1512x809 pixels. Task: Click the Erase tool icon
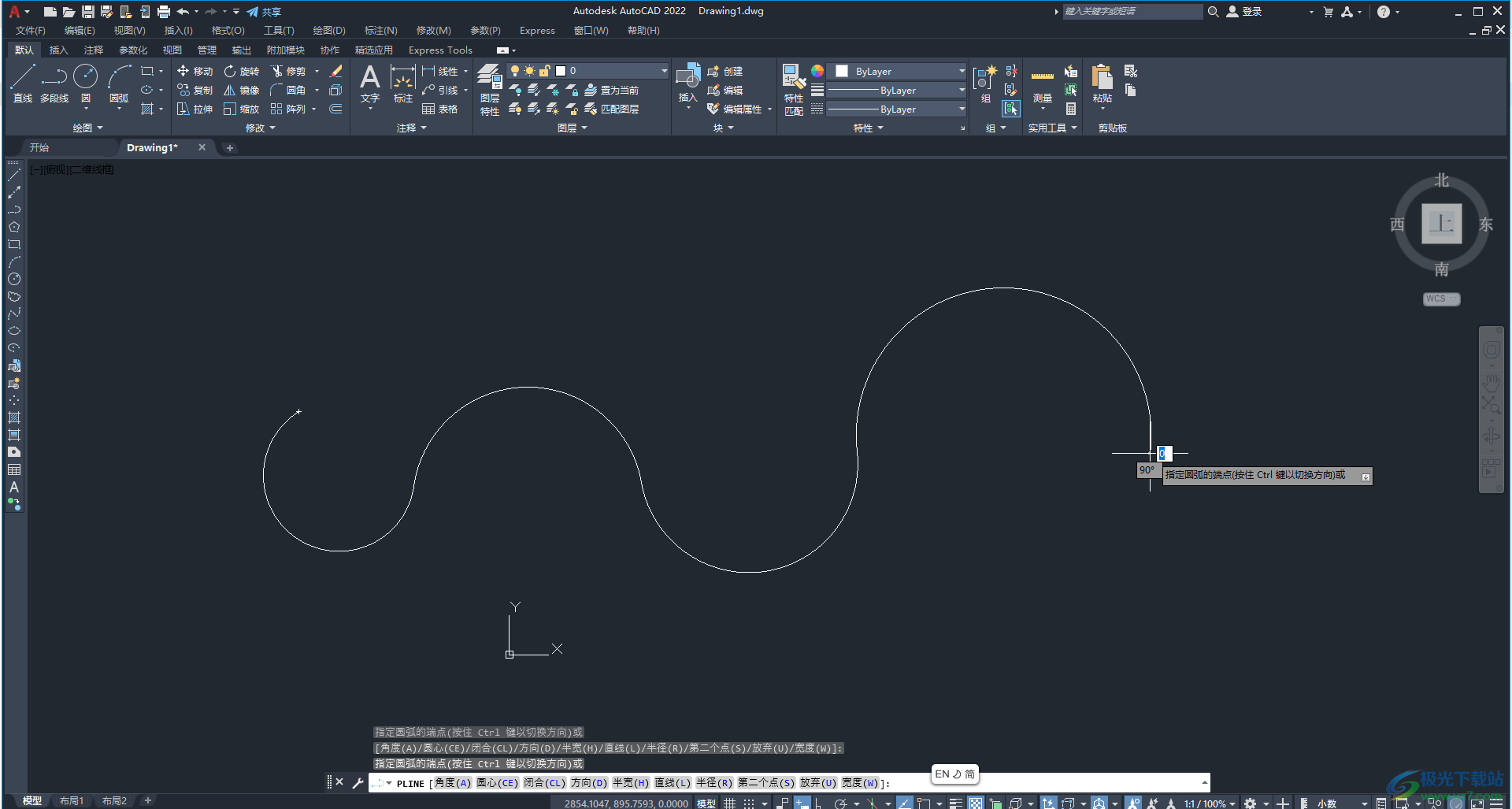(336, 71)
